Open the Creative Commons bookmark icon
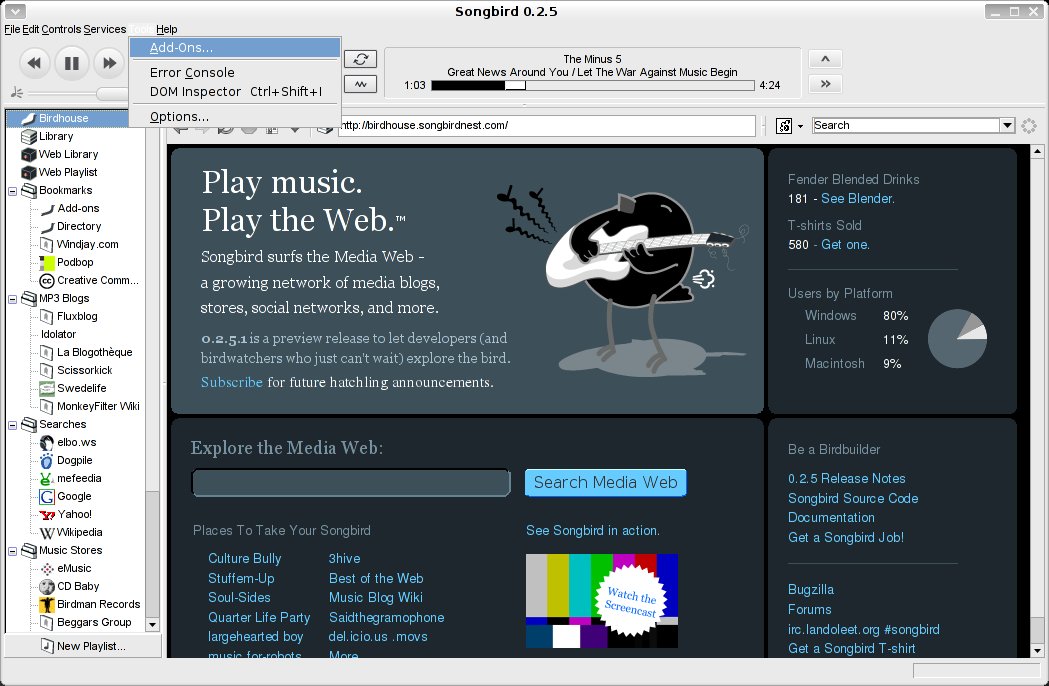The image size is (1049, 686). point(47,280)
